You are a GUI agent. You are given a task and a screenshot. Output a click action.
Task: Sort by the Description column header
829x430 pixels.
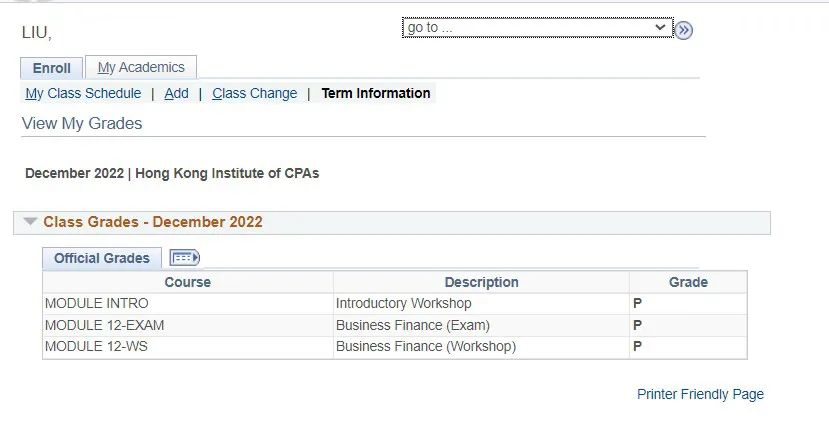tap(481, 282)
